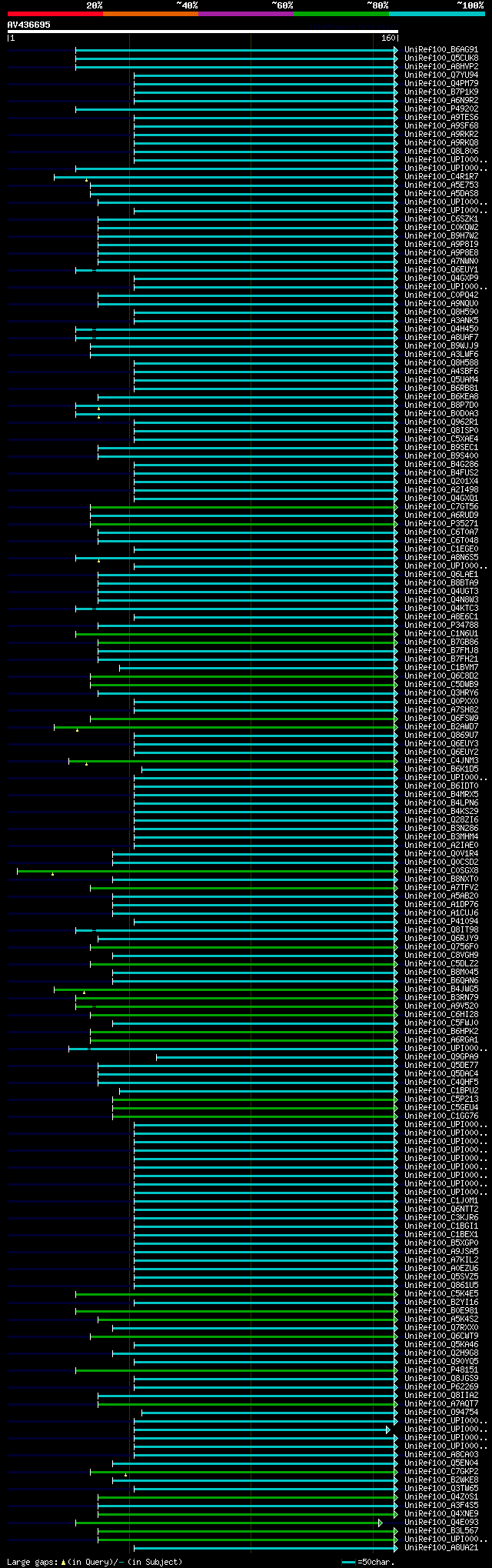Select label UniRef100_A7TFV2
Viewport: 492px width, 1568px height.
point(441,888)
